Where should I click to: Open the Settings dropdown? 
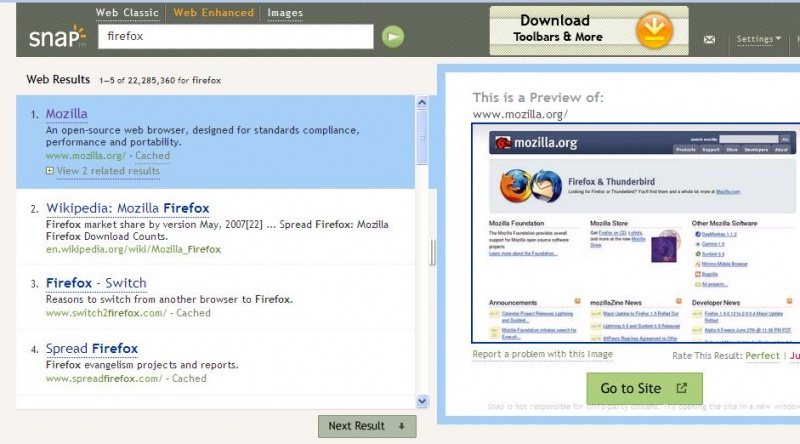click(x=759, y=39)
